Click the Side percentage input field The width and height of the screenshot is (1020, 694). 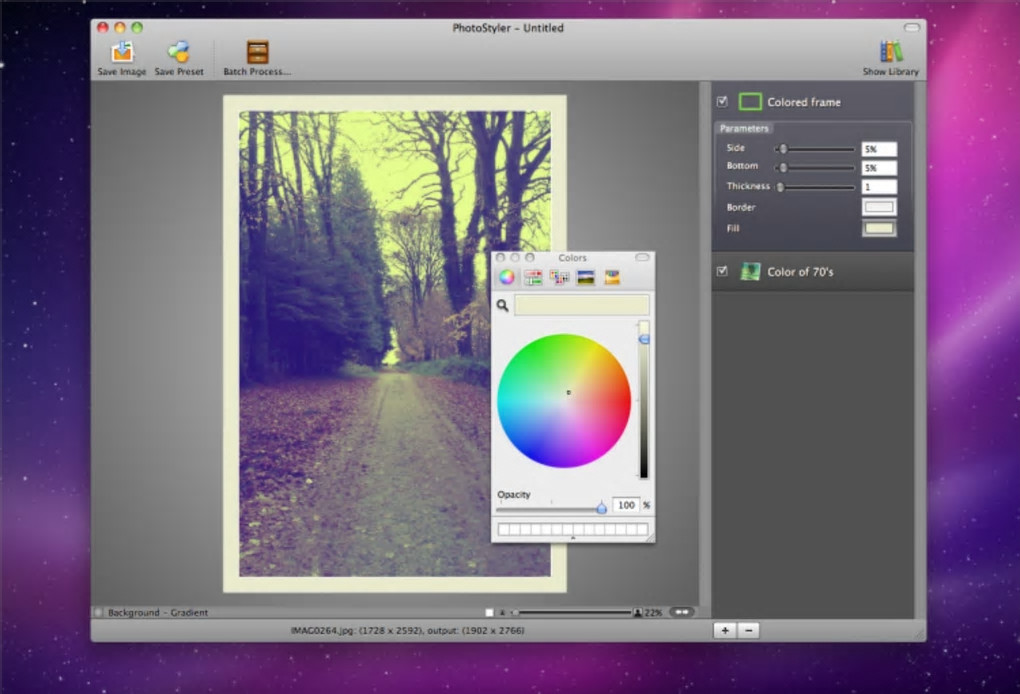(879, 149)
